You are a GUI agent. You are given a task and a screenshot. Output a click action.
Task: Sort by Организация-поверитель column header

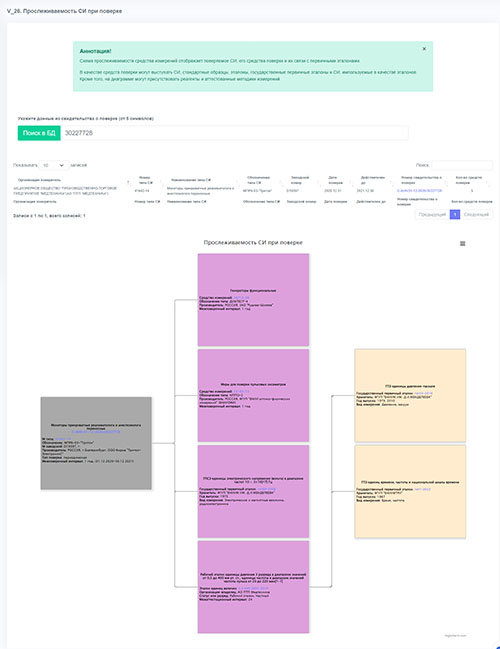(x=39, y=180)
